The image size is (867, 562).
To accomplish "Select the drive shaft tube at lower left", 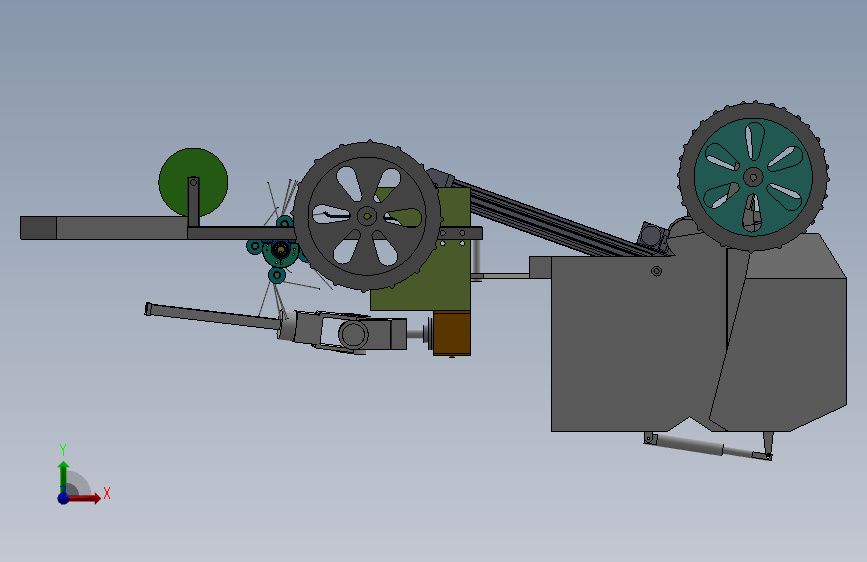I will pos(213,316).
